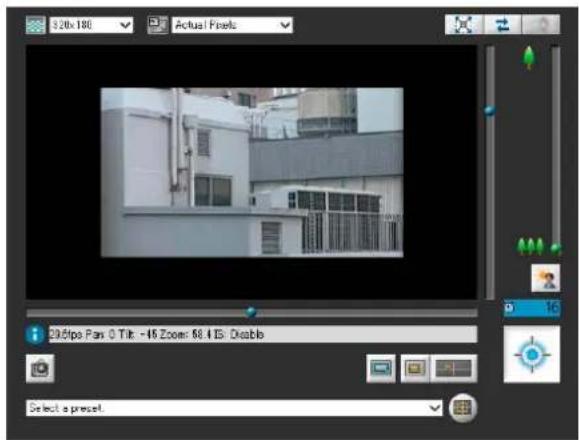Click the blue information icon

[35, 334]
